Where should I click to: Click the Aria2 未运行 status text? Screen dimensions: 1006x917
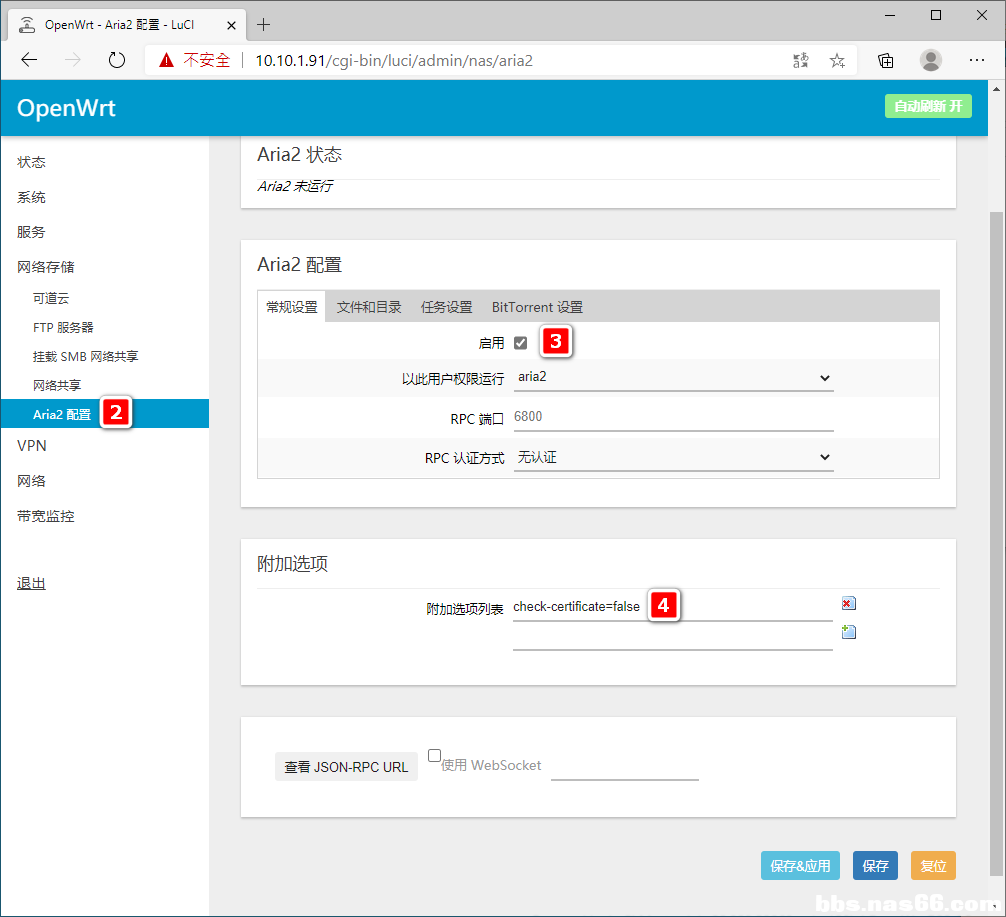coord(295,186)
